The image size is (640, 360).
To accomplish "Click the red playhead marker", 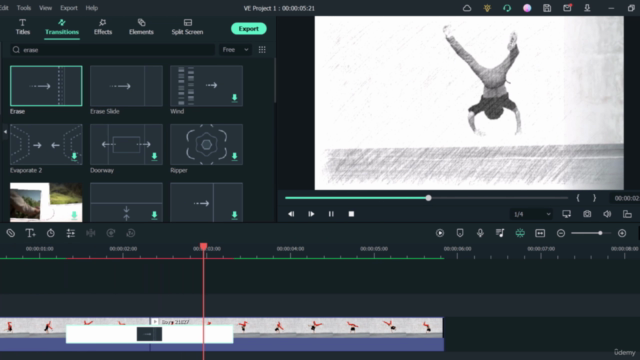I will (x=203, y=247).
